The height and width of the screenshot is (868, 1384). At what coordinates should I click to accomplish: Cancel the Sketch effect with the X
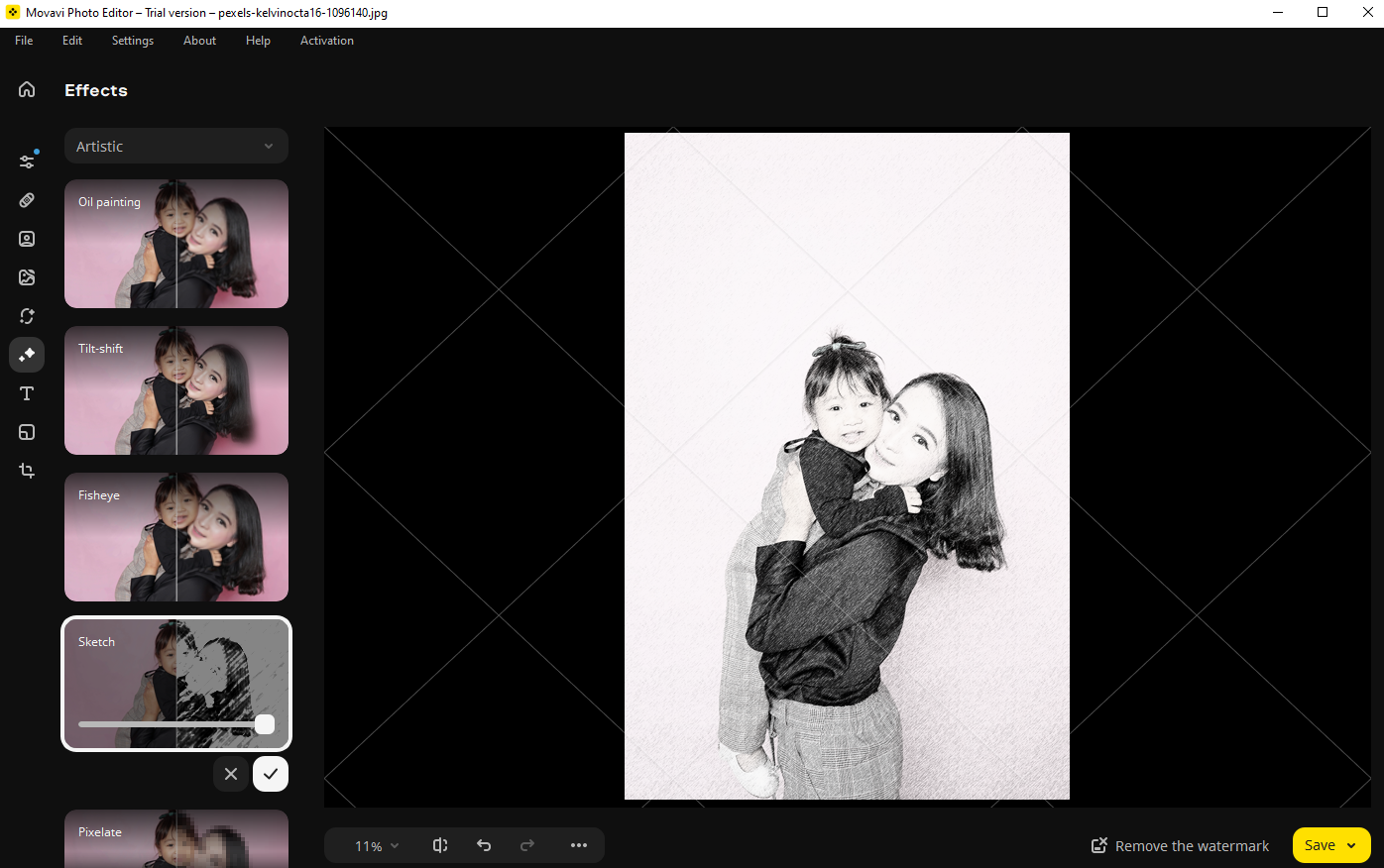[231, 774]
